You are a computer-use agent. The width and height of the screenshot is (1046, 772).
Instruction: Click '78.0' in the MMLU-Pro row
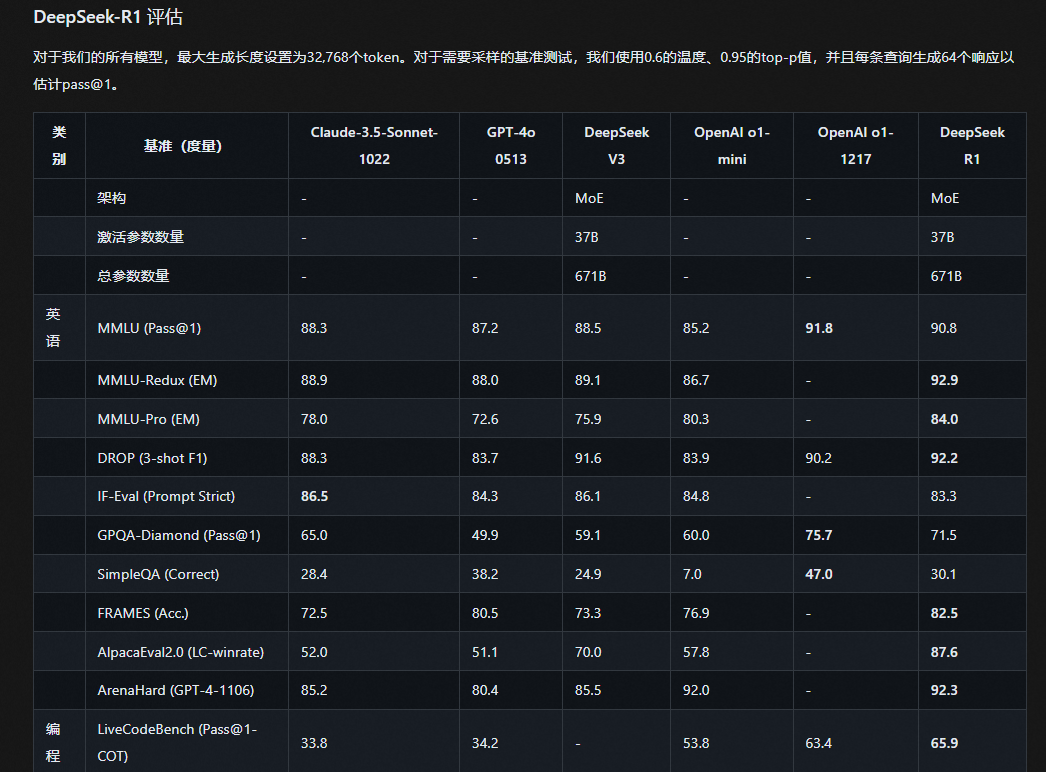coord(314,419)
